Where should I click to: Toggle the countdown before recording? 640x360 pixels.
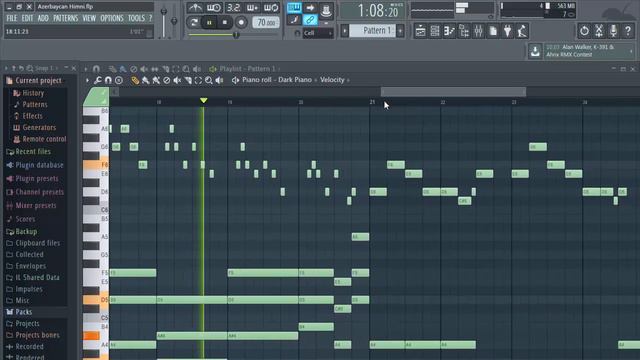tap(233, 7)
